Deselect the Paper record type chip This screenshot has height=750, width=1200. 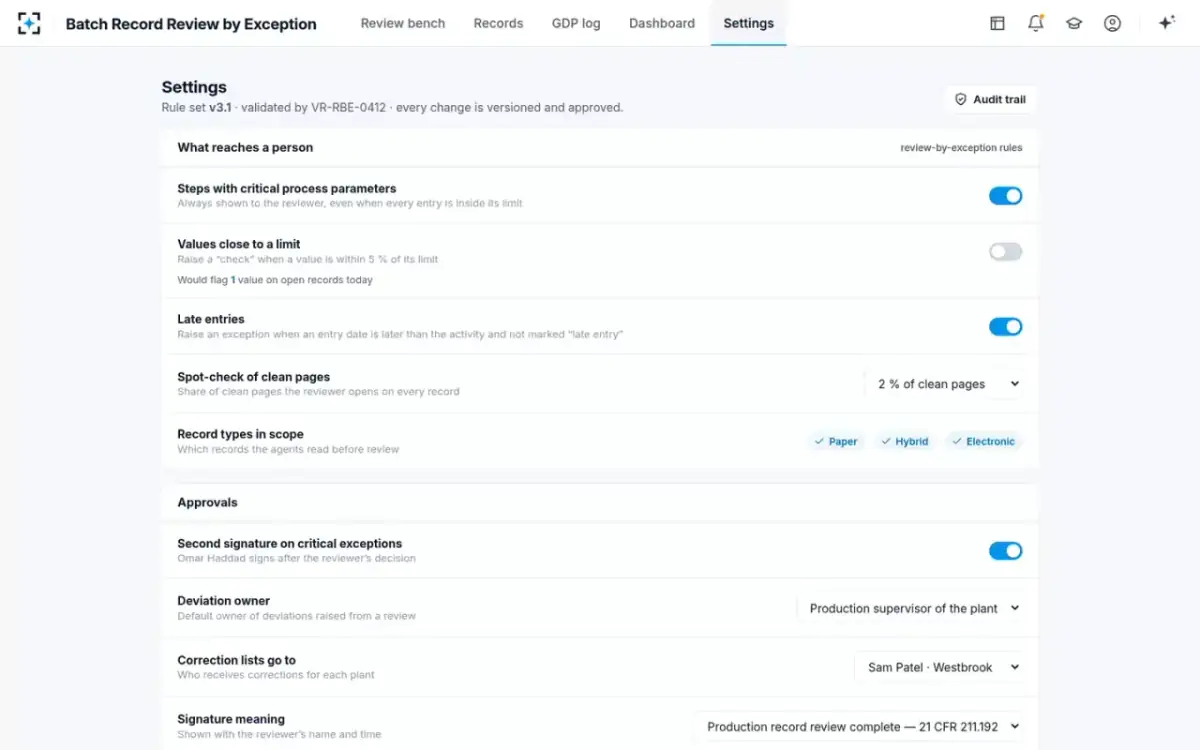tap(836, 441)
